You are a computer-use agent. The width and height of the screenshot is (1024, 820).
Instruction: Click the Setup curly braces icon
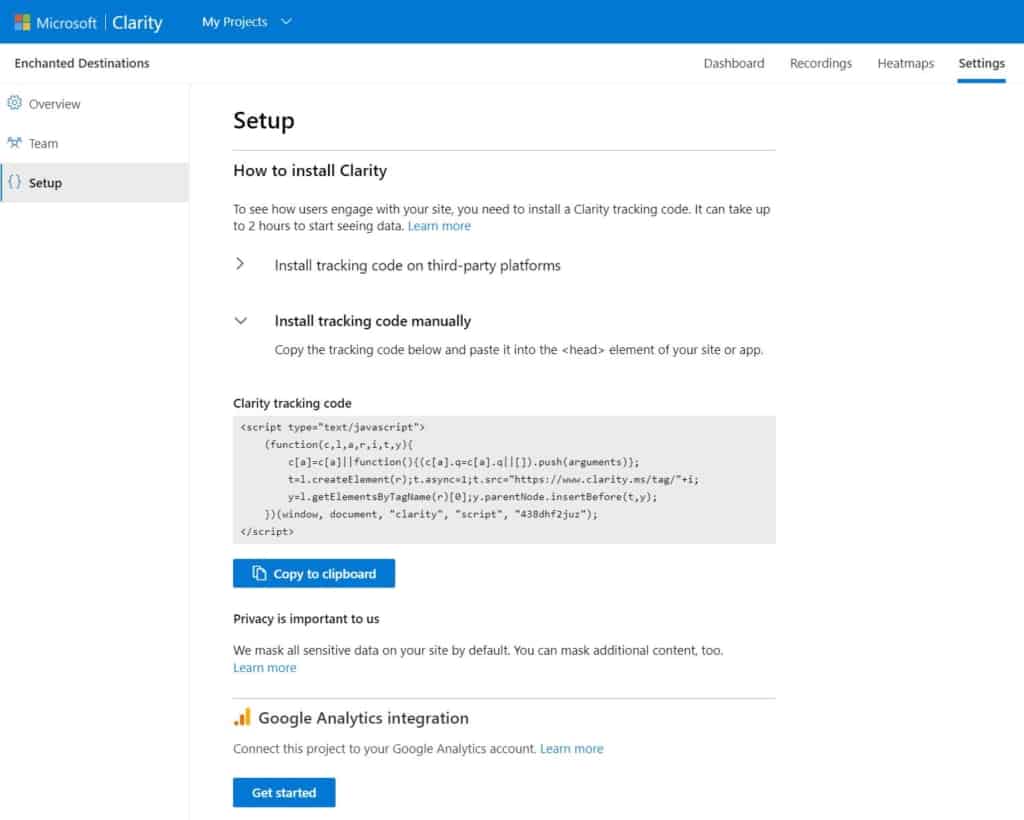coord(14,182)
